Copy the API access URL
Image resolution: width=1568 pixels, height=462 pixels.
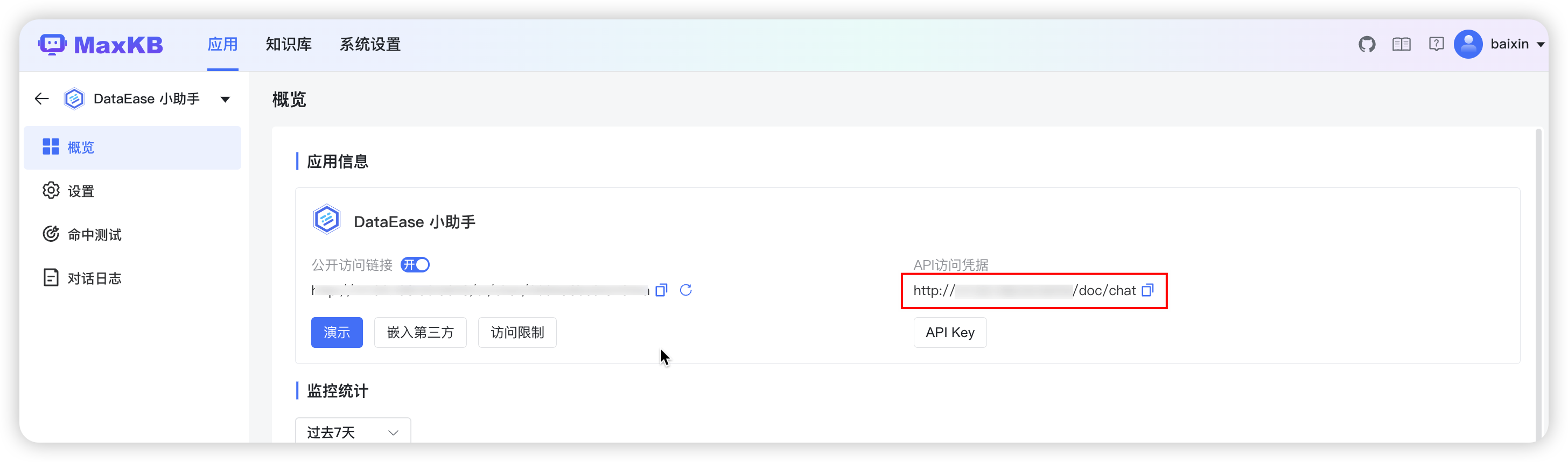[x=1147, y=290]
